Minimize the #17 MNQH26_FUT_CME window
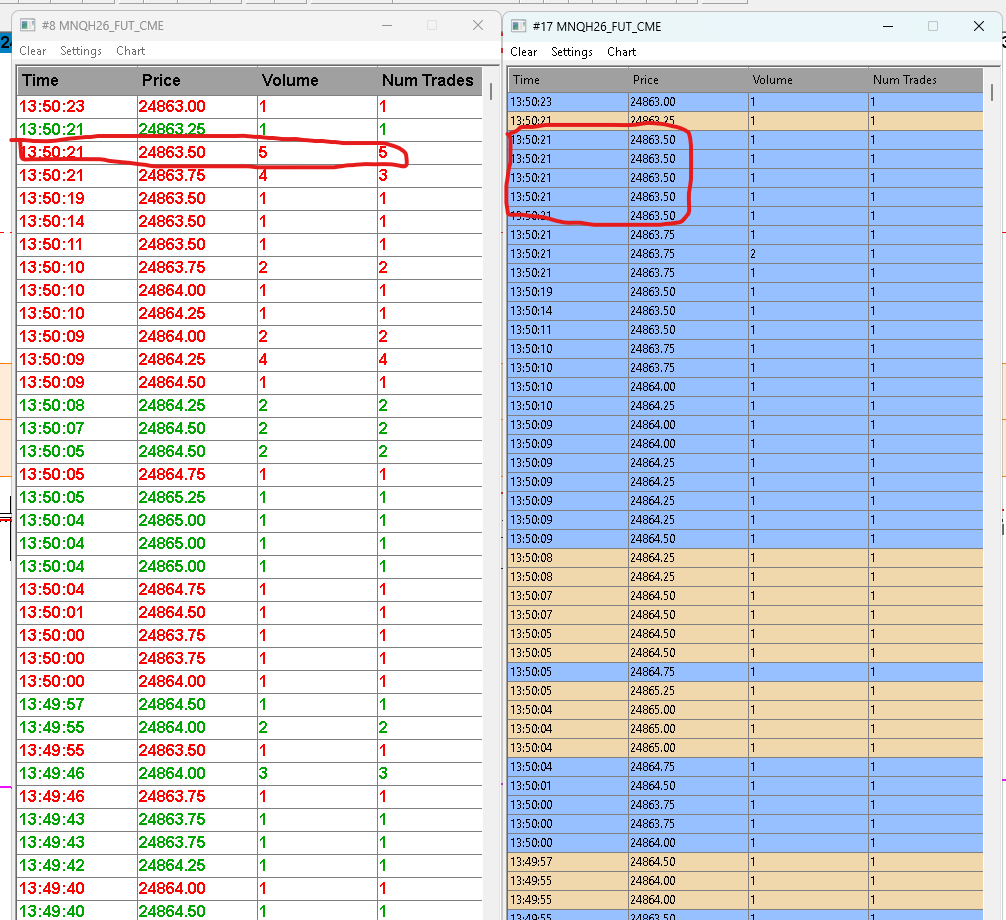This screenshot has height=920, width=1006. click(885, 27)
